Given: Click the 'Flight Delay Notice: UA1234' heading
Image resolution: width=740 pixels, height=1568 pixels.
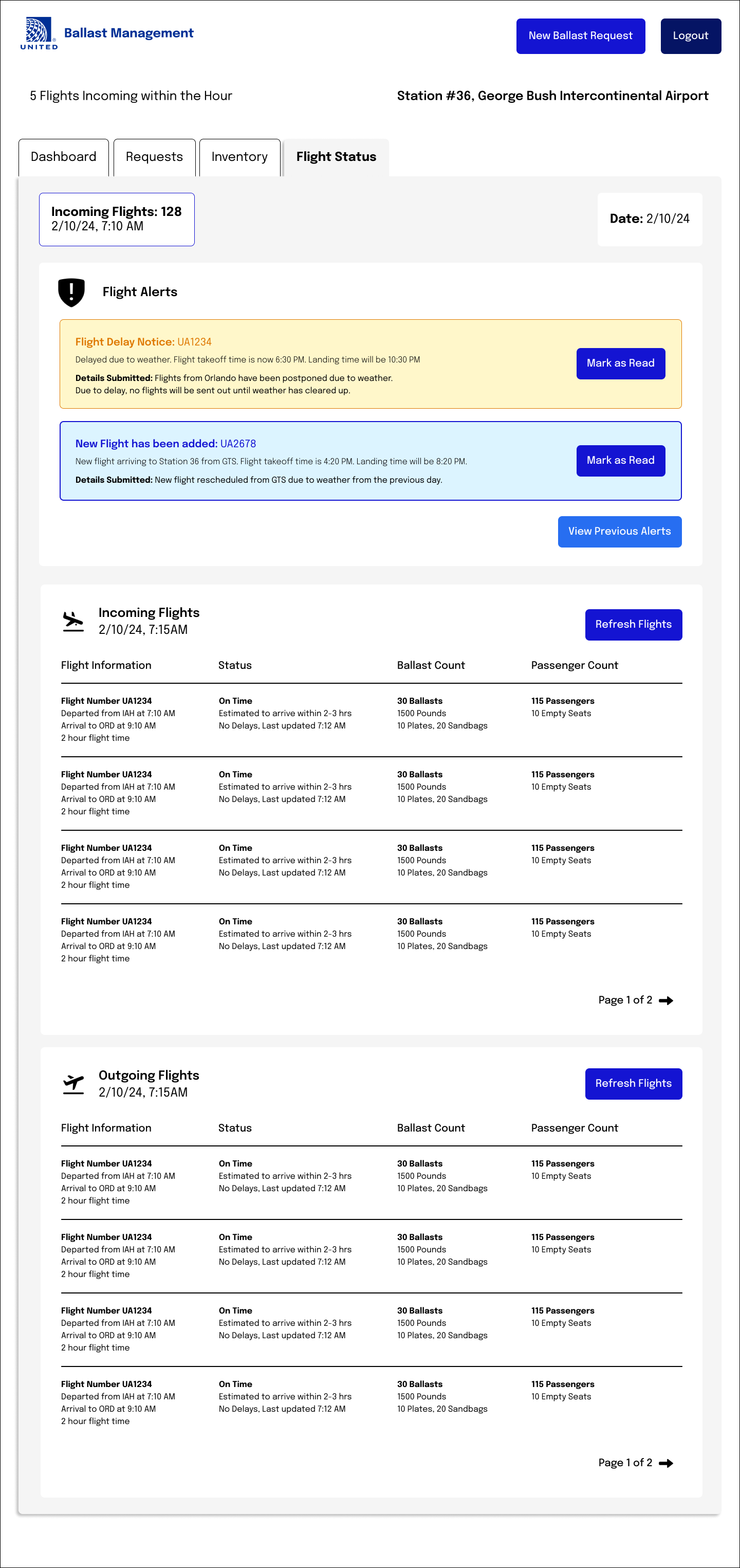Looking at the screenshot, I should (143, 342).
